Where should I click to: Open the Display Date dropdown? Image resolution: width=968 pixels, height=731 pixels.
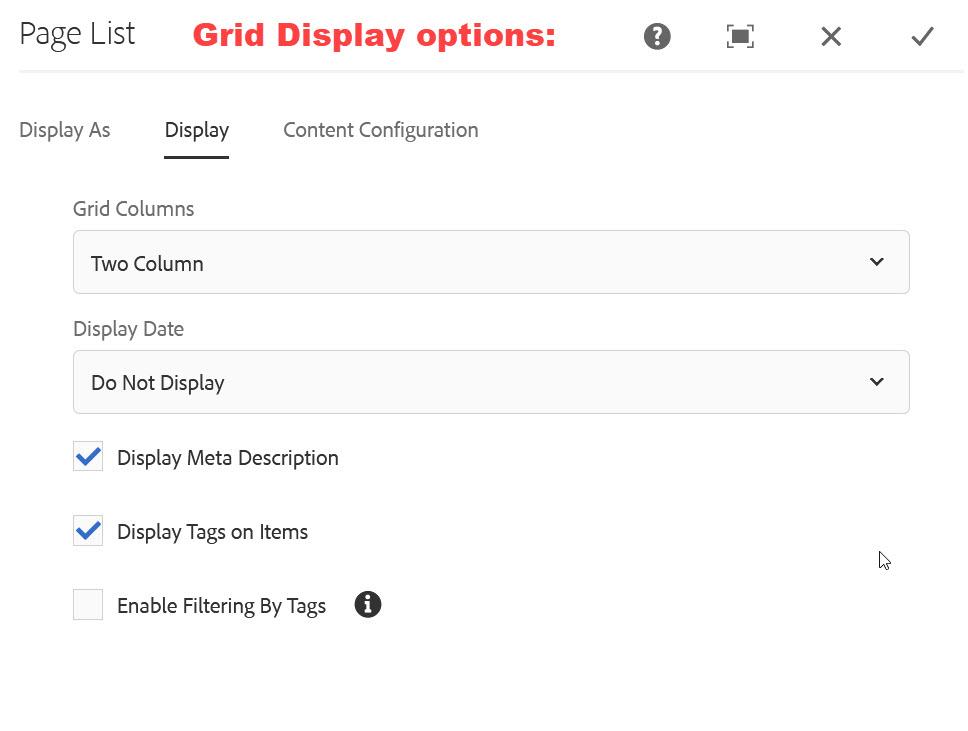(491, 382)
